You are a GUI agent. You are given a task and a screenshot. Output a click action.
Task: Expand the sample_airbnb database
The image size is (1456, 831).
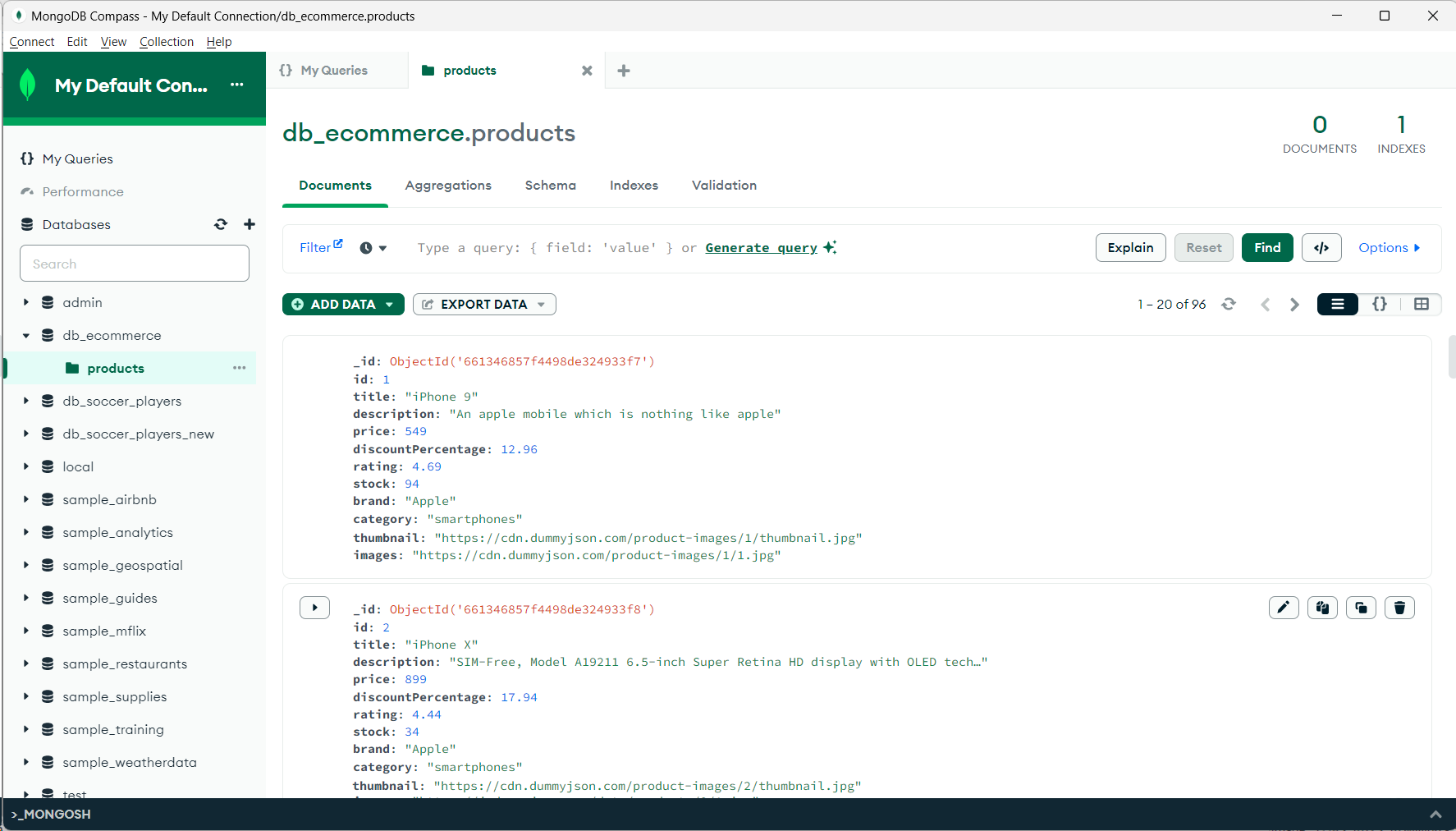pos(25,499)
